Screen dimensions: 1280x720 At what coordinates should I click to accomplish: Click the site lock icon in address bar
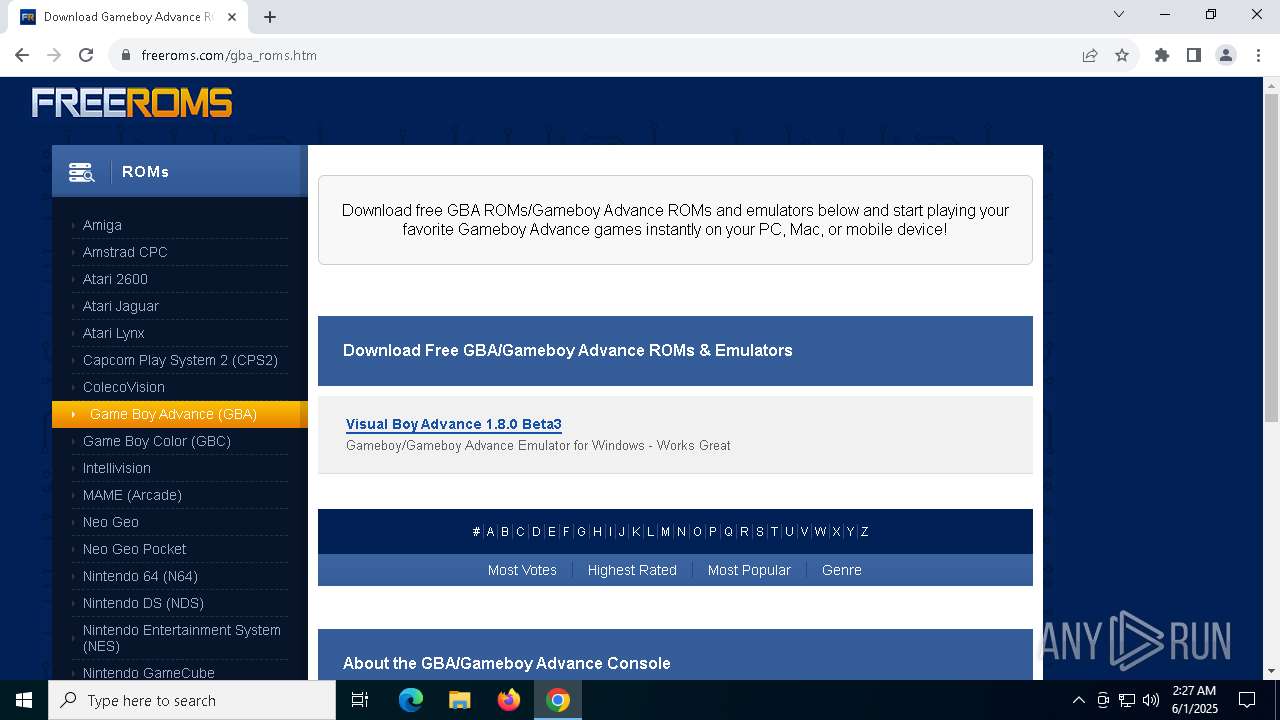pos(126,55)
